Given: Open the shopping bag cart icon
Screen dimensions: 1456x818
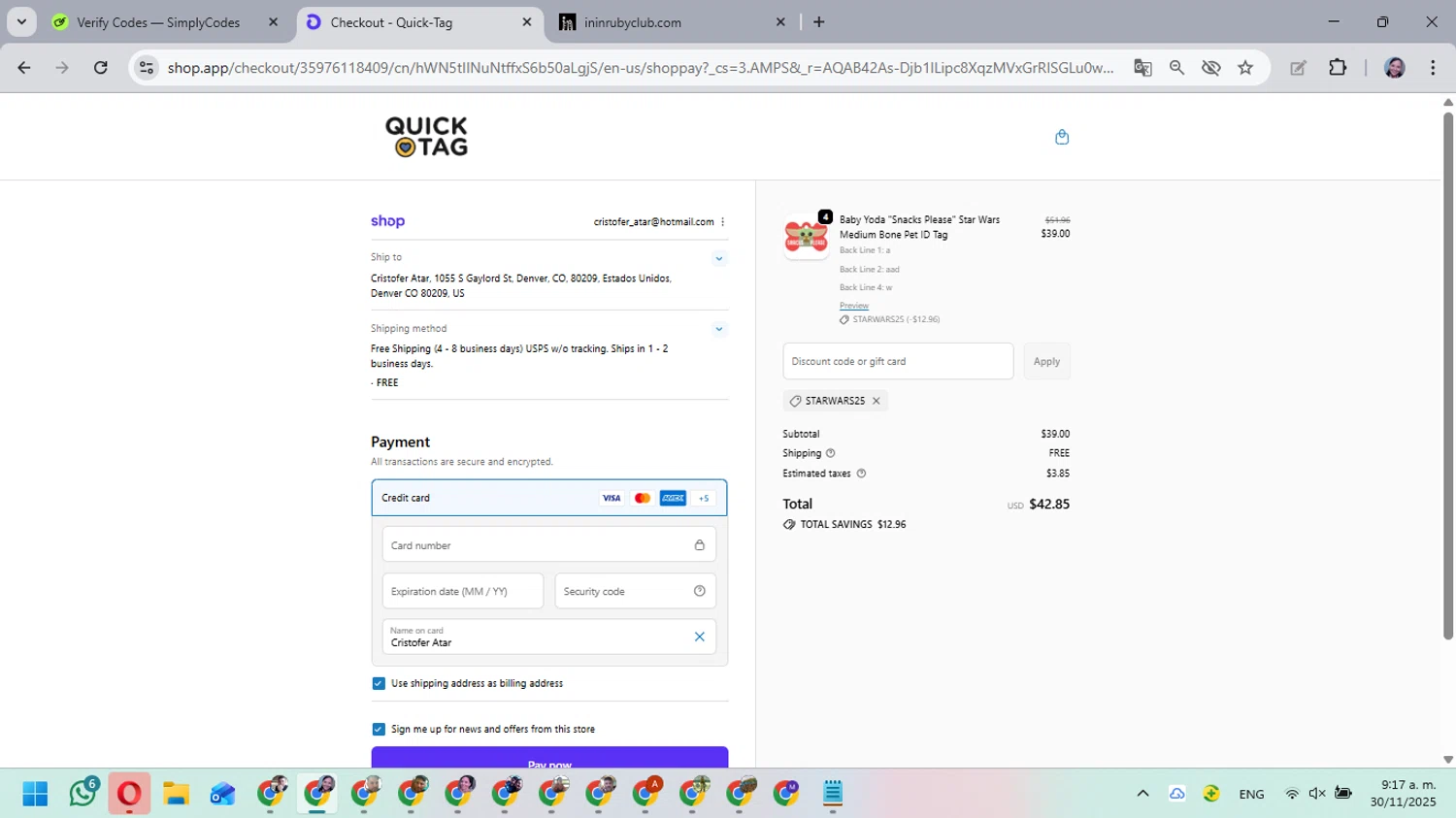Looking at the screenshot, I should pyautogui.click(x=1062, y=137).
